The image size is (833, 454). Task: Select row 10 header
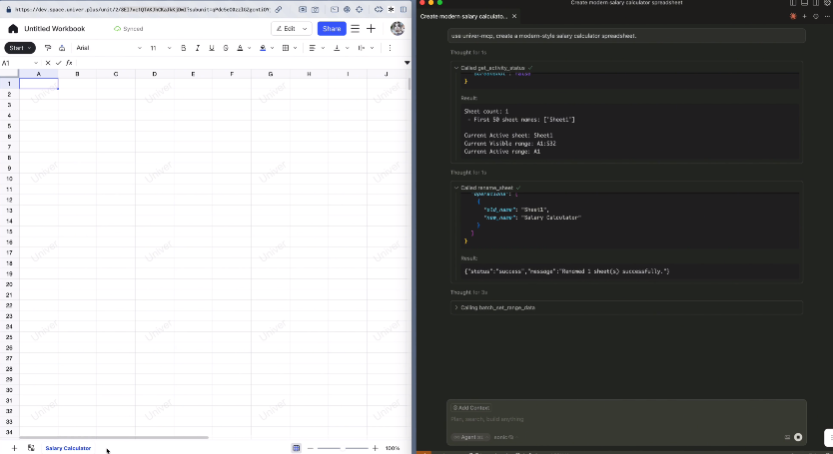click(9, 179)
